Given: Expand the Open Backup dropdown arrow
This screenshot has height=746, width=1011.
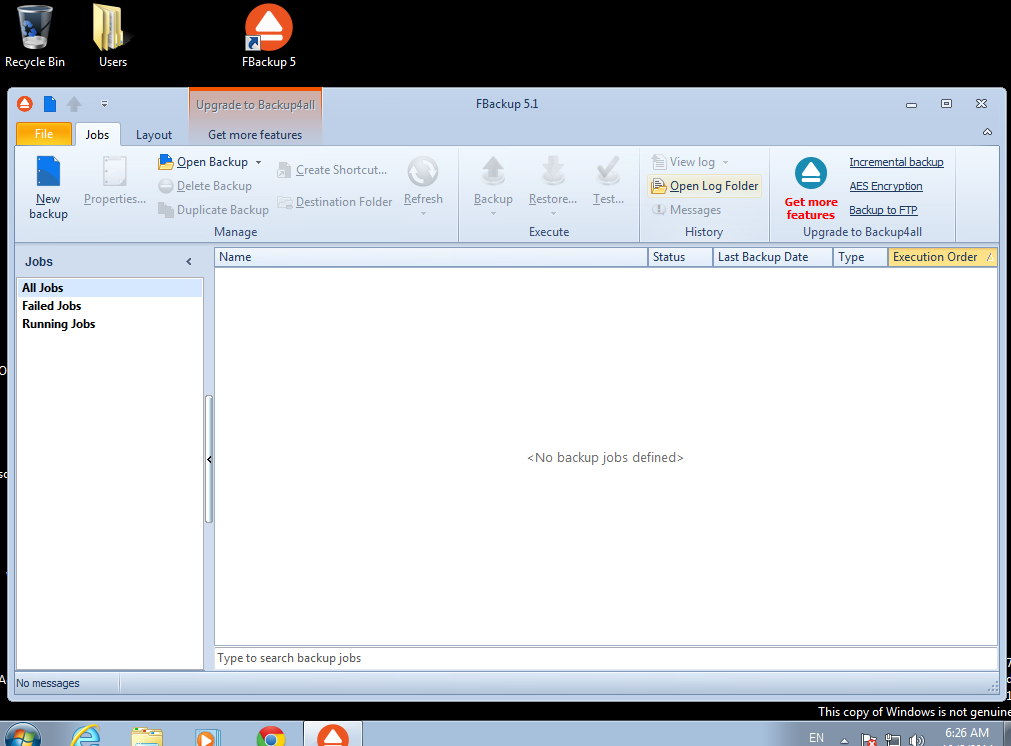Looking at the screenshot, I should [258, 162].
